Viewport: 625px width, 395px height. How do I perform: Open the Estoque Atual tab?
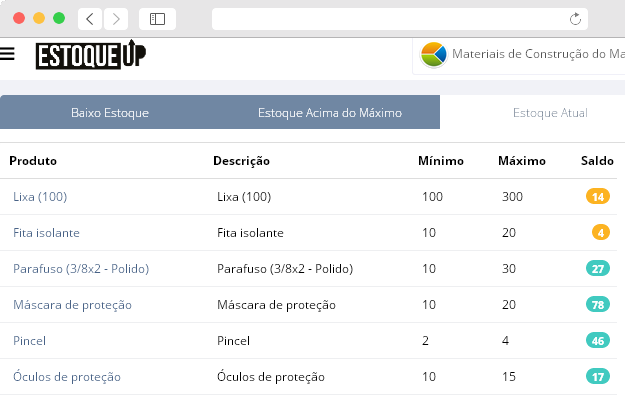tap(550, 113)
